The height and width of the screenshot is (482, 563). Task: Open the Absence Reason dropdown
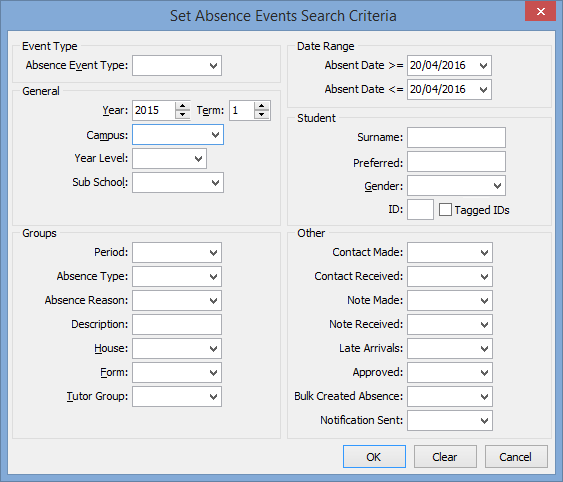[x=177, y=301]
